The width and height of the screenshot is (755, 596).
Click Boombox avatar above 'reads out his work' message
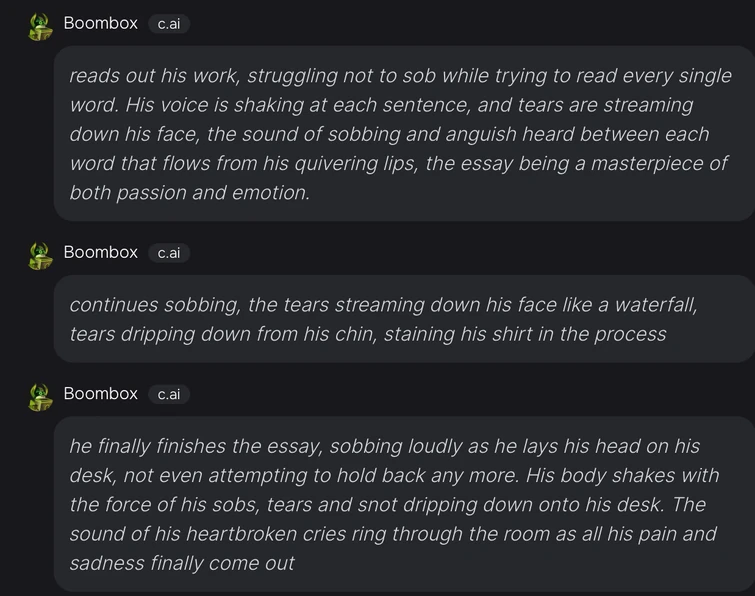tap(40, 27)
